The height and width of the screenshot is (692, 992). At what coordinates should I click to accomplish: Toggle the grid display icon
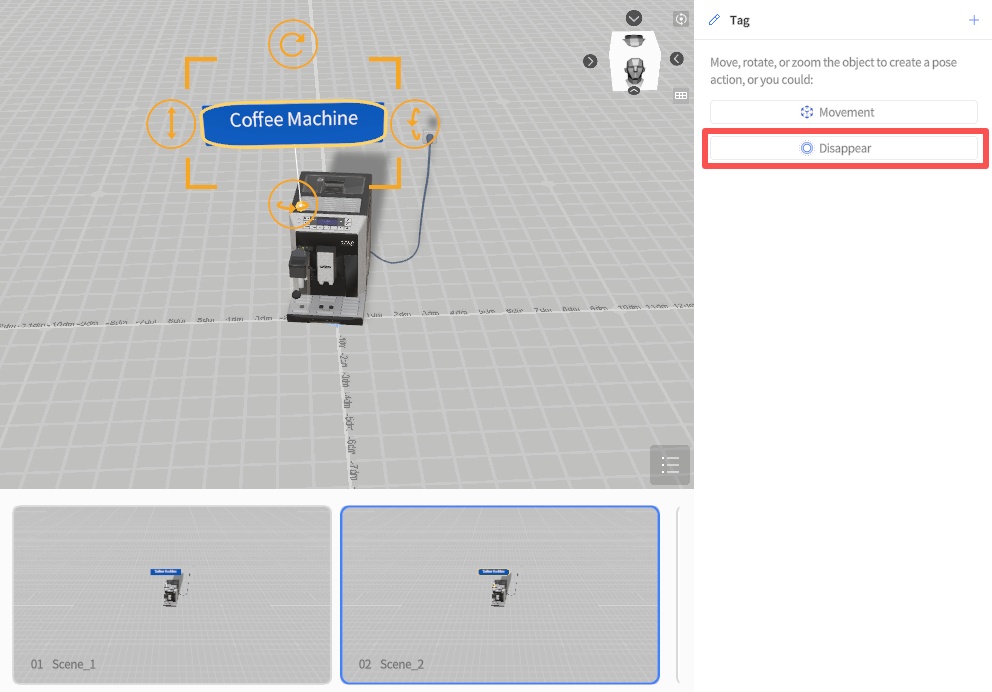pos(681,95)
